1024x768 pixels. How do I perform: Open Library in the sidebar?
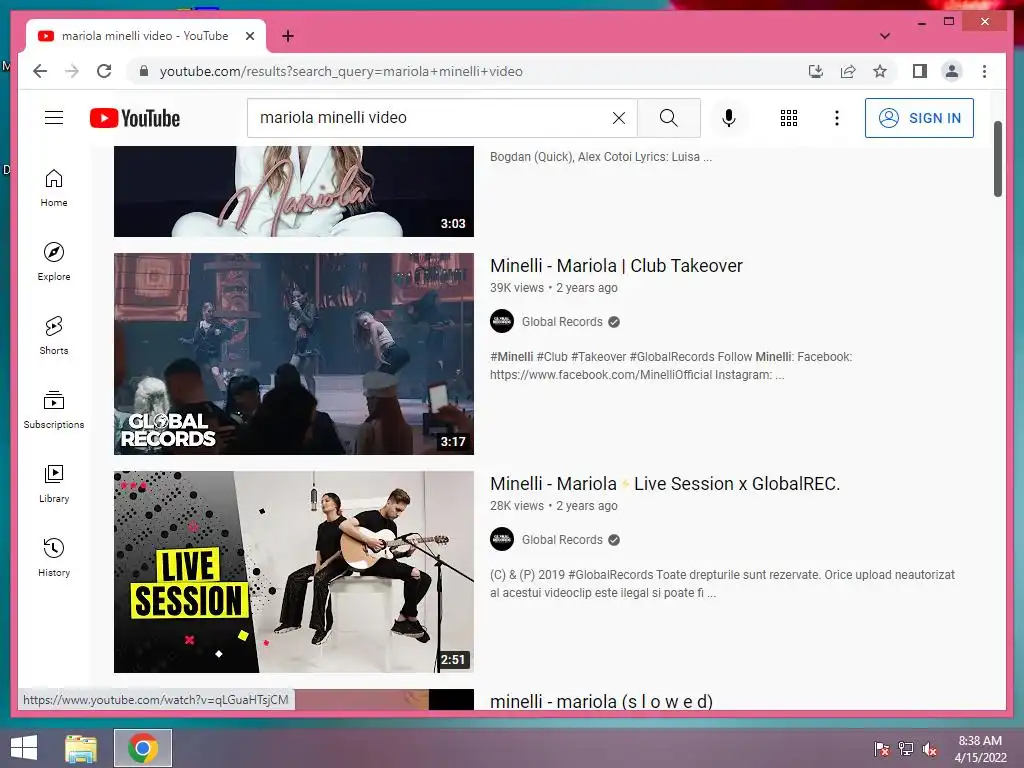pos(54,483)
